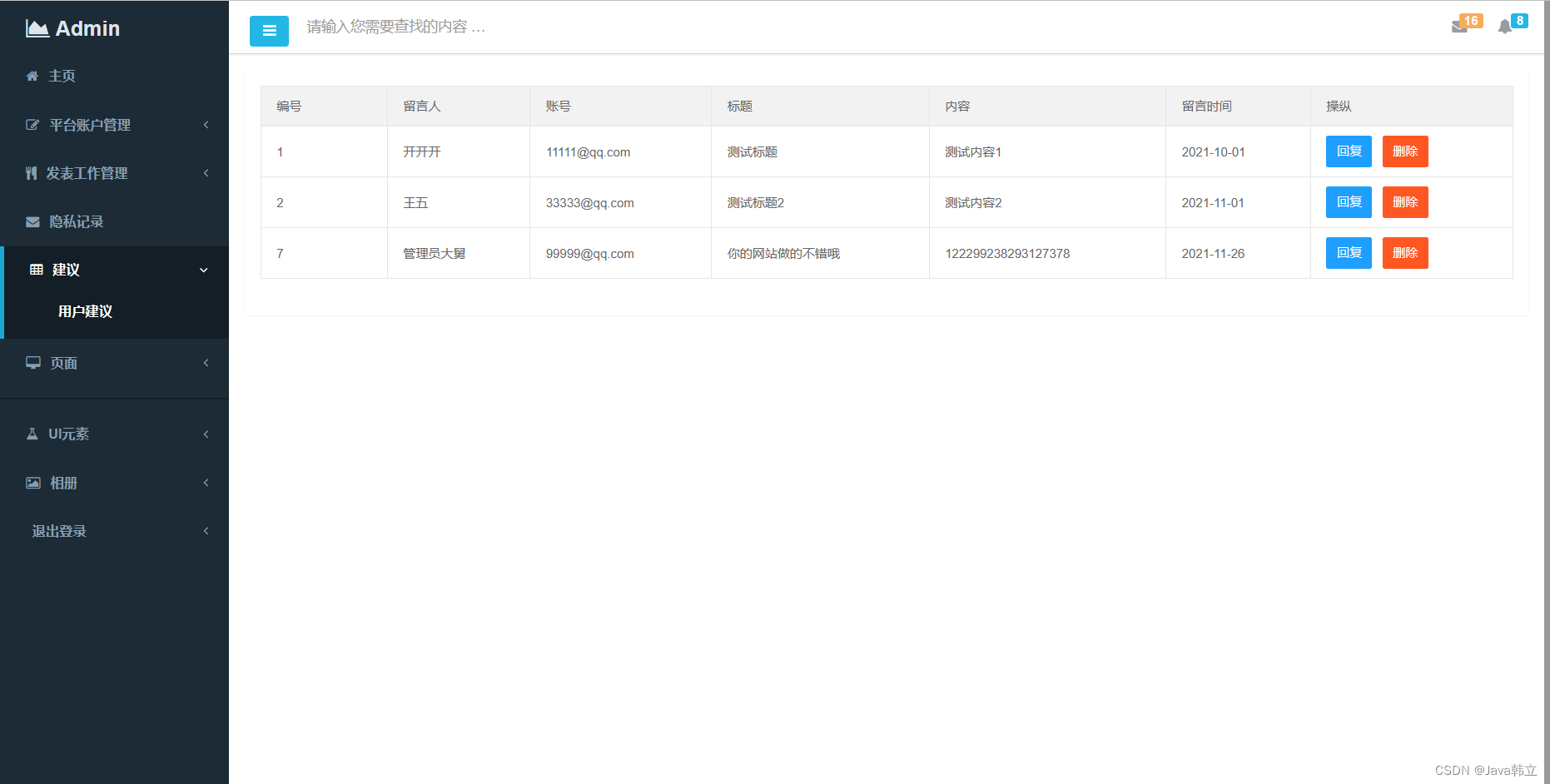Click the monitor icon beside 页面
1550x784 pixels.
pos(33,363)
